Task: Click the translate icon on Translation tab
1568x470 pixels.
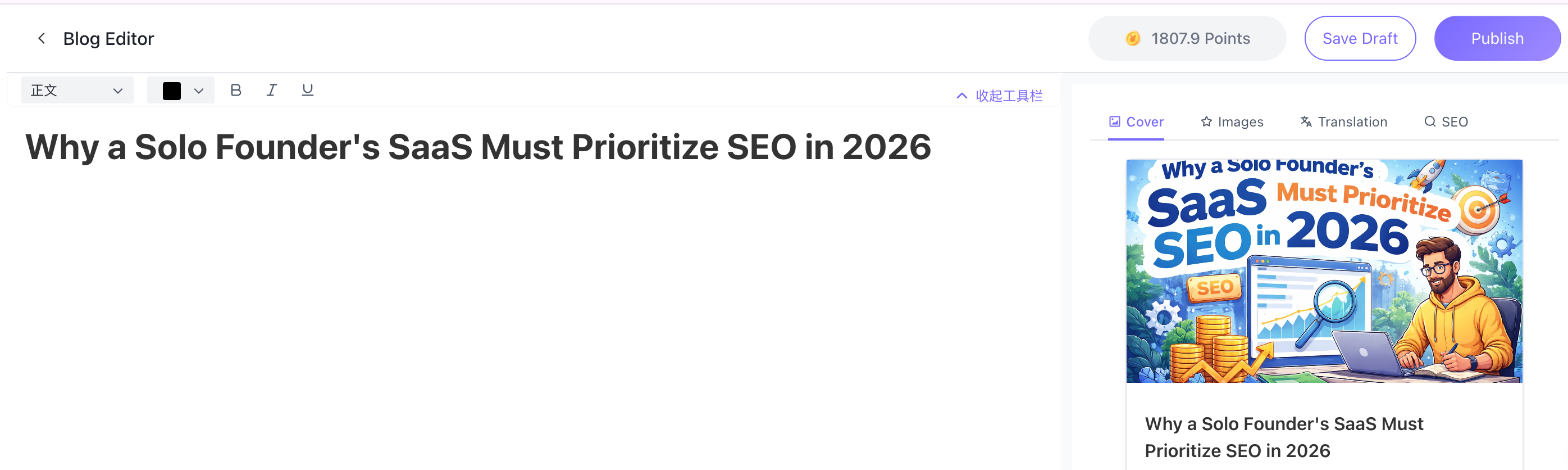Action: click(x=1306, y=122)
